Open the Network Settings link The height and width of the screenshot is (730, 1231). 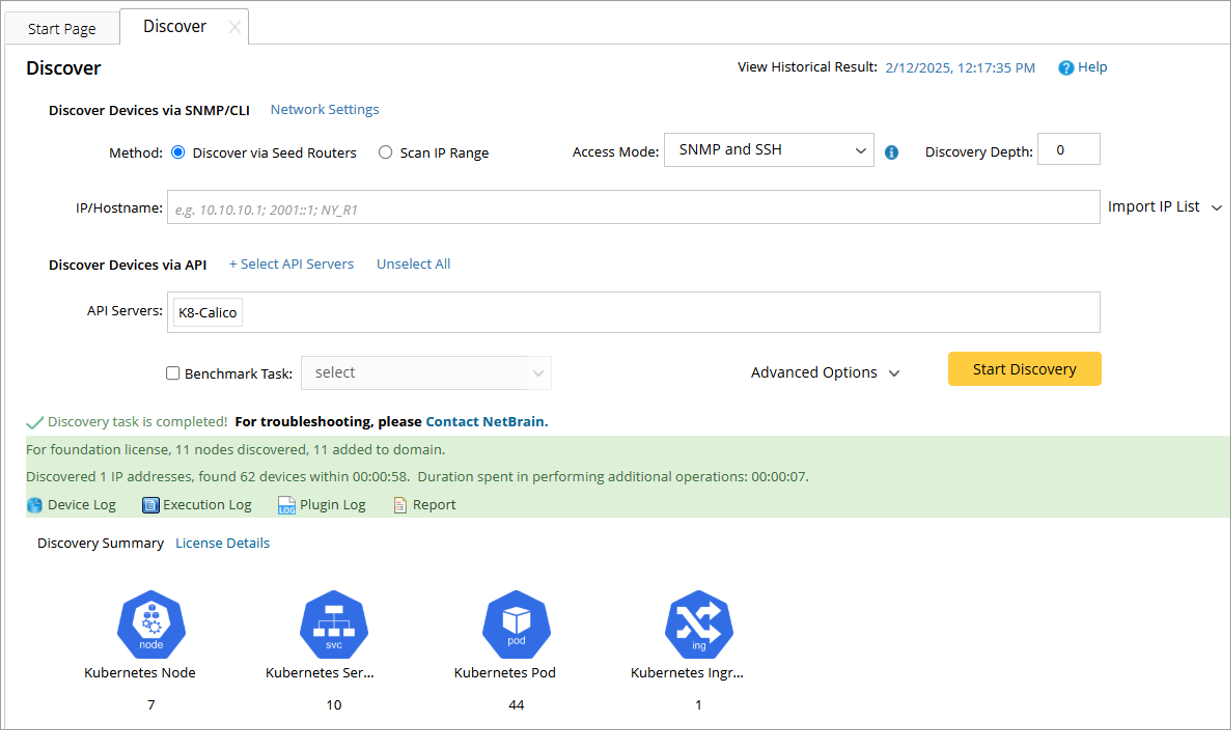coord(324,109)
